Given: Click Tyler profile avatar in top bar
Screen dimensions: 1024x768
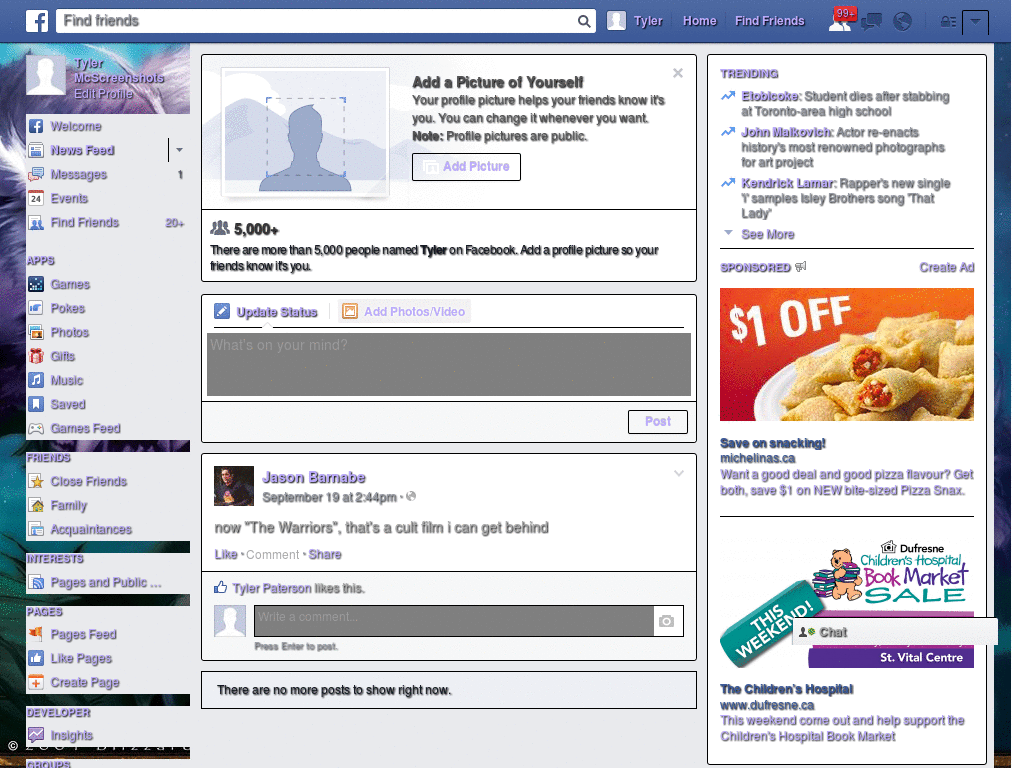Looking at the screenshot, I should point(616,21).
